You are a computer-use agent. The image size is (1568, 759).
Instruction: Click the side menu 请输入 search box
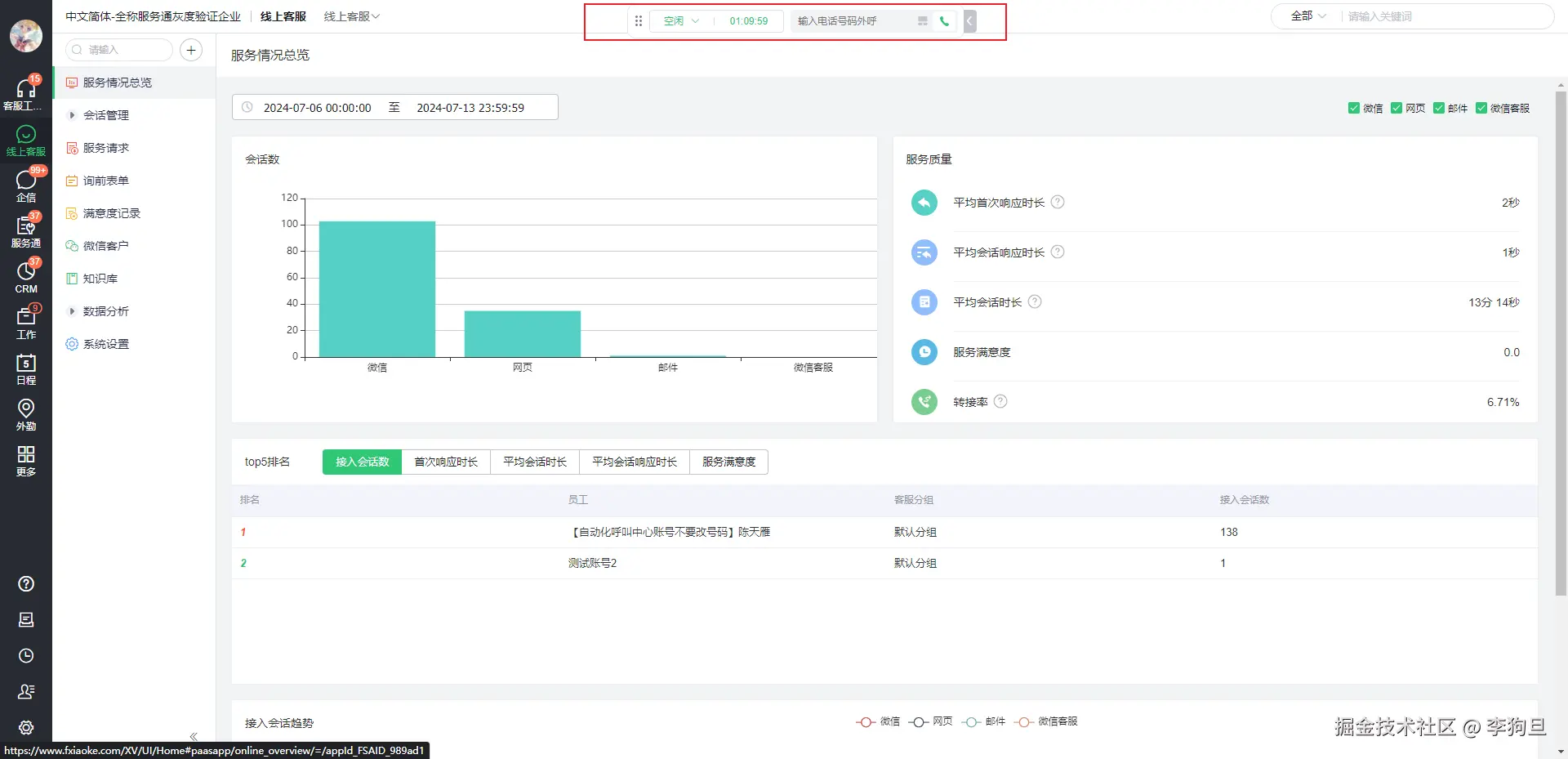[119, 50]
